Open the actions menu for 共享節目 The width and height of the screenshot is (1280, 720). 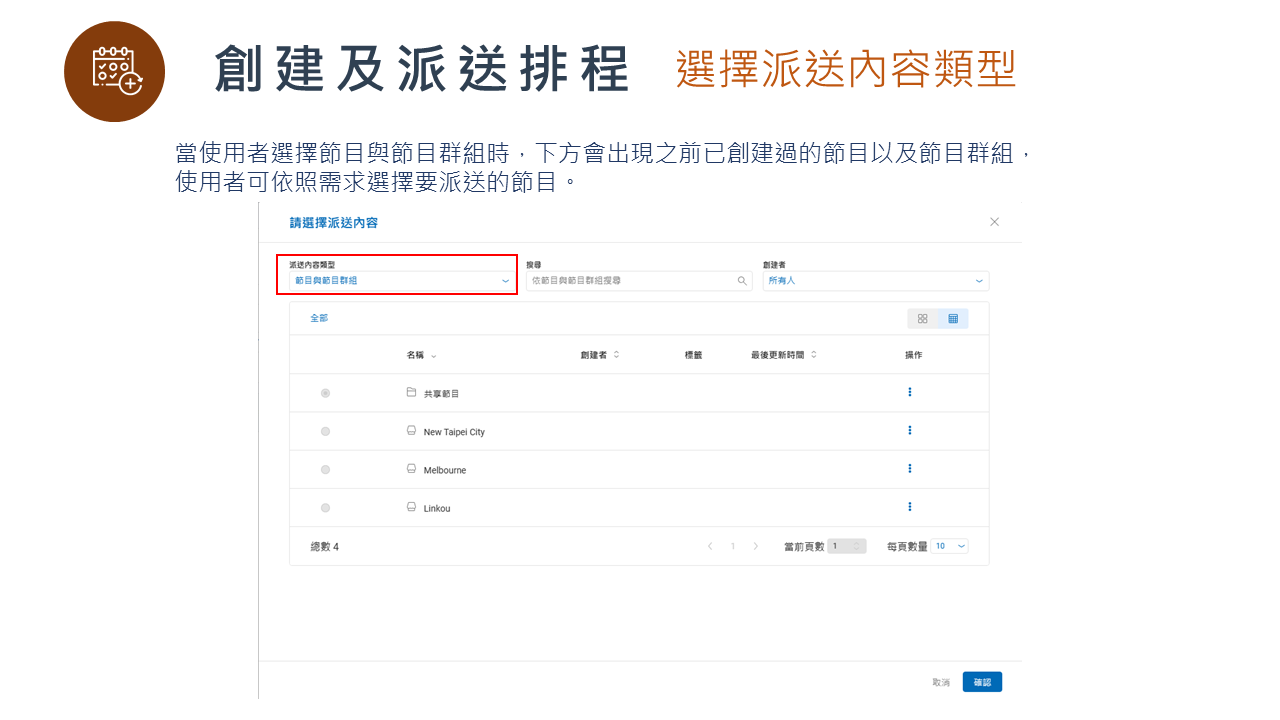pos(909,391)
